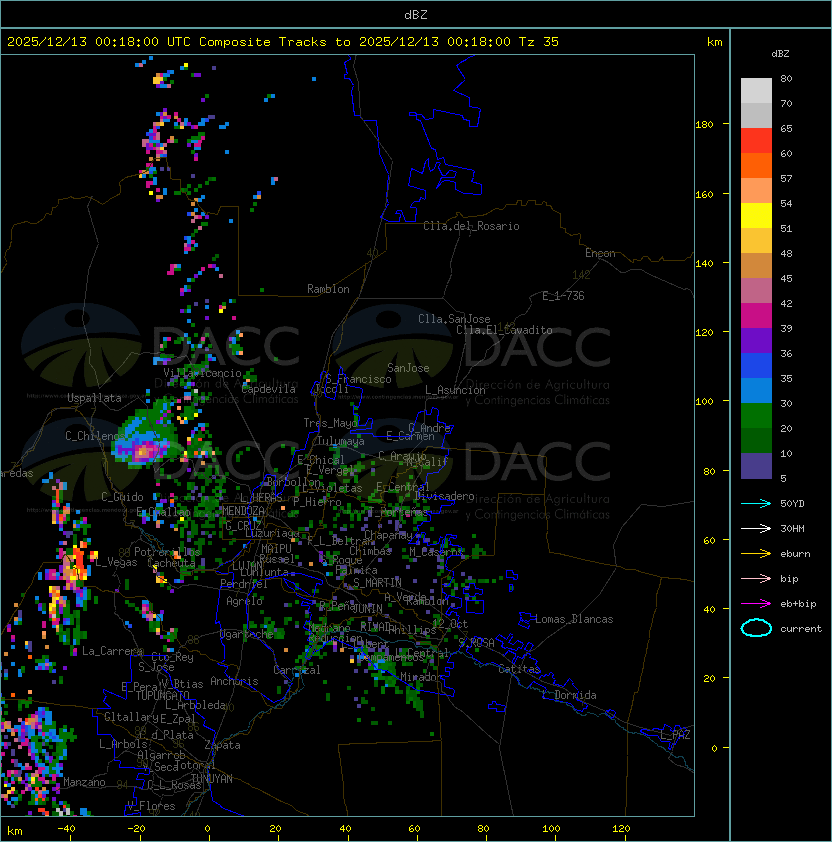Click the 'Anchoris' map label

click(x=234, y=681)
